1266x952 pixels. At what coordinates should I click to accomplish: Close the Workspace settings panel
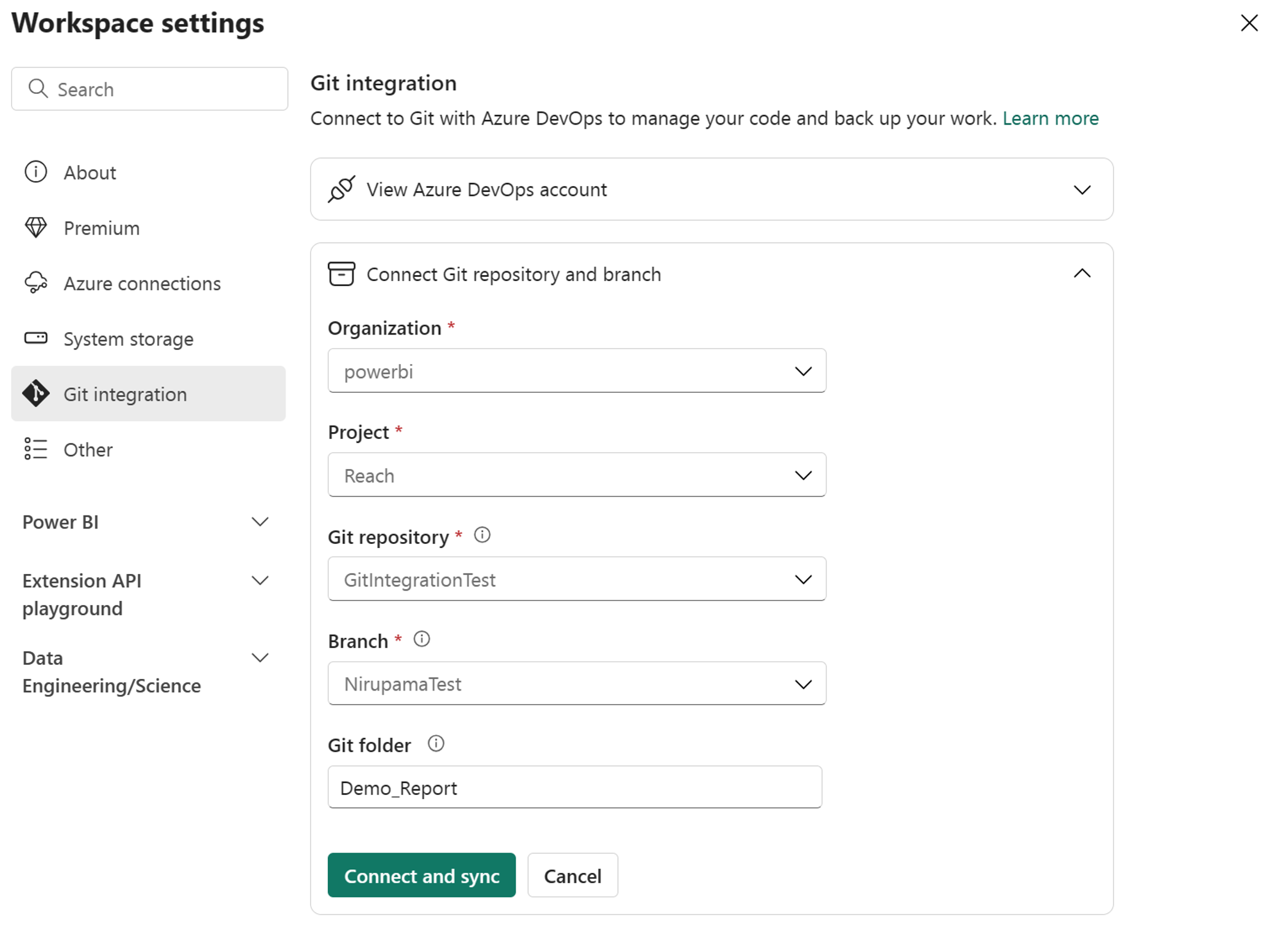(1249, 23)
